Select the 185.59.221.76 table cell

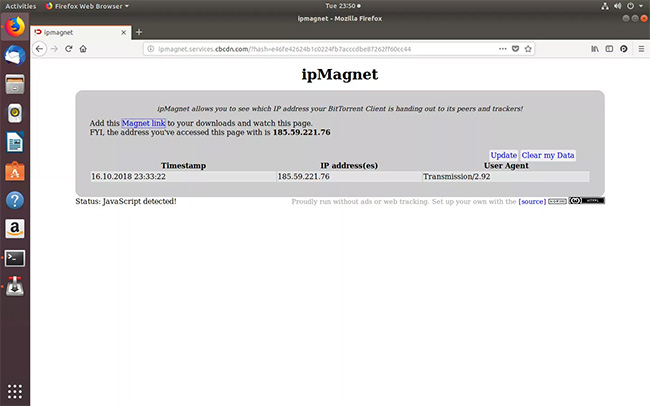tap(349, 177)
